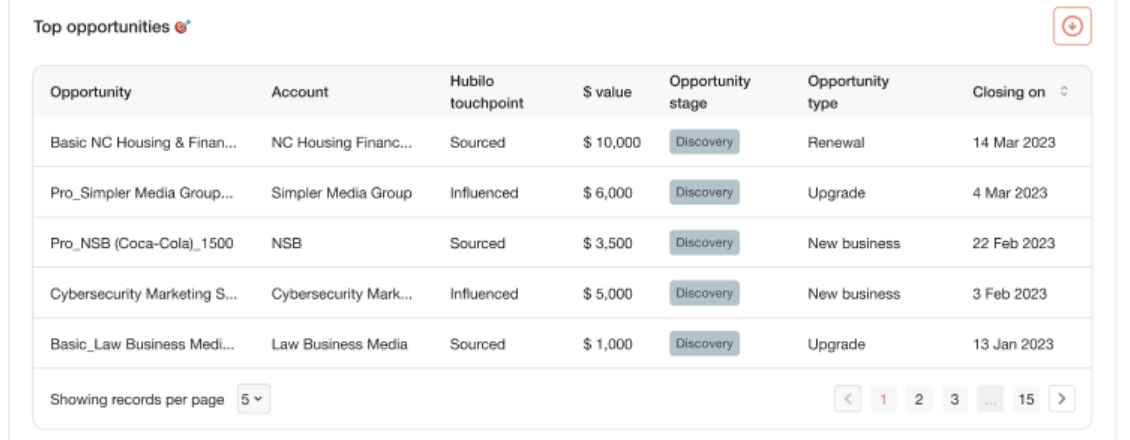This screenshot has width=1130, height=440.
Task: Click the Opportunity stage column header
Action: 710,91
